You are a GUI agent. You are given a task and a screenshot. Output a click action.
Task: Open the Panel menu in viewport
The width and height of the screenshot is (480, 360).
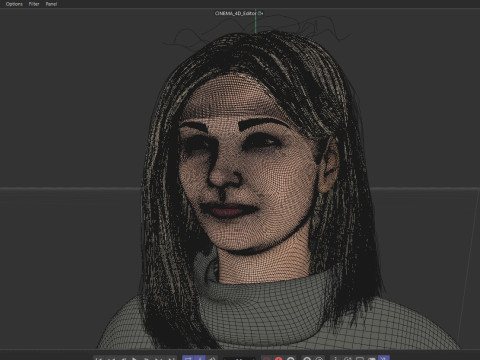pyautogui.click(x=51, y=4)
